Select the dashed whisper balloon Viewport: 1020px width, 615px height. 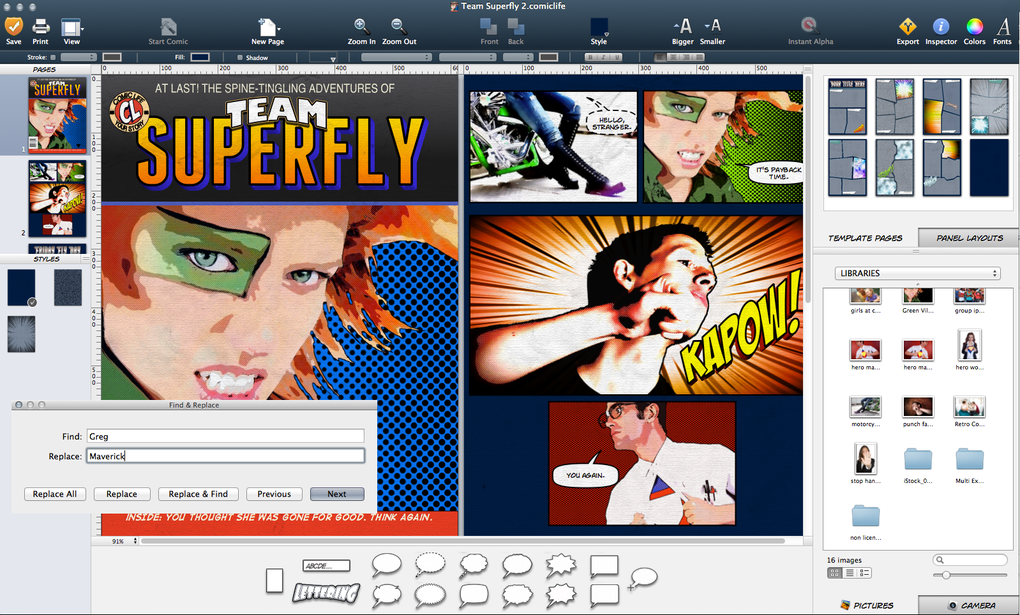430,564
